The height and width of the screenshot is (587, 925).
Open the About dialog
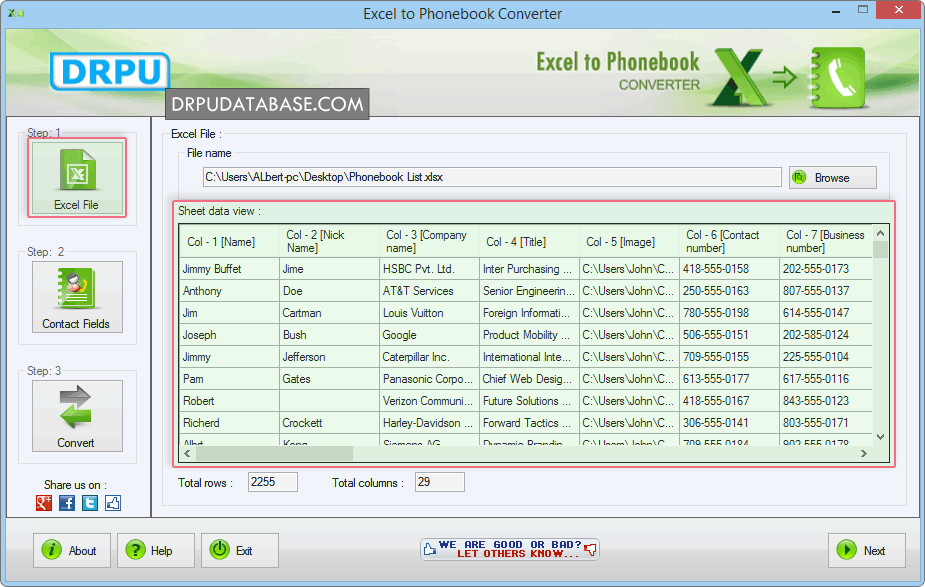[x=71, y=550]
